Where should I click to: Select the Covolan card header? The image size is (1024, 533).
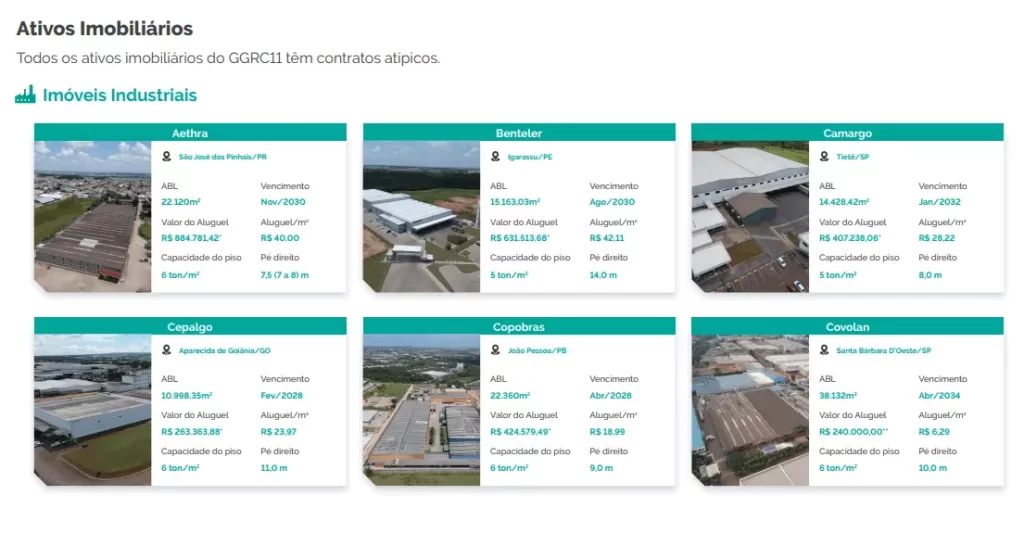tap(848, 327)
